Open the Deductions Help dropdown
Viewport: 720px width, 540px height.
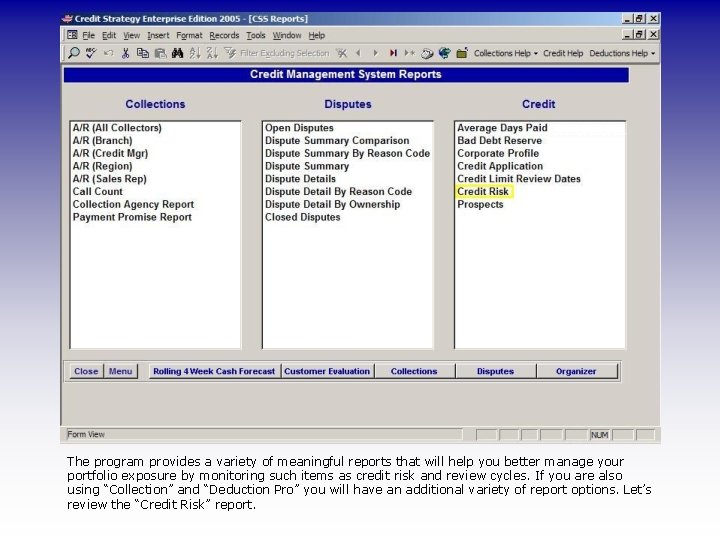pyautogui.click(x=622, y=53)
